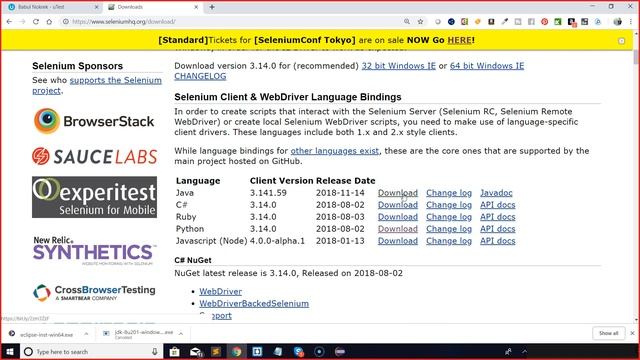Screen dimensions: 640x360
Task: Click the HERE link in the yellow banner
Action: click(x=460, y=40)
